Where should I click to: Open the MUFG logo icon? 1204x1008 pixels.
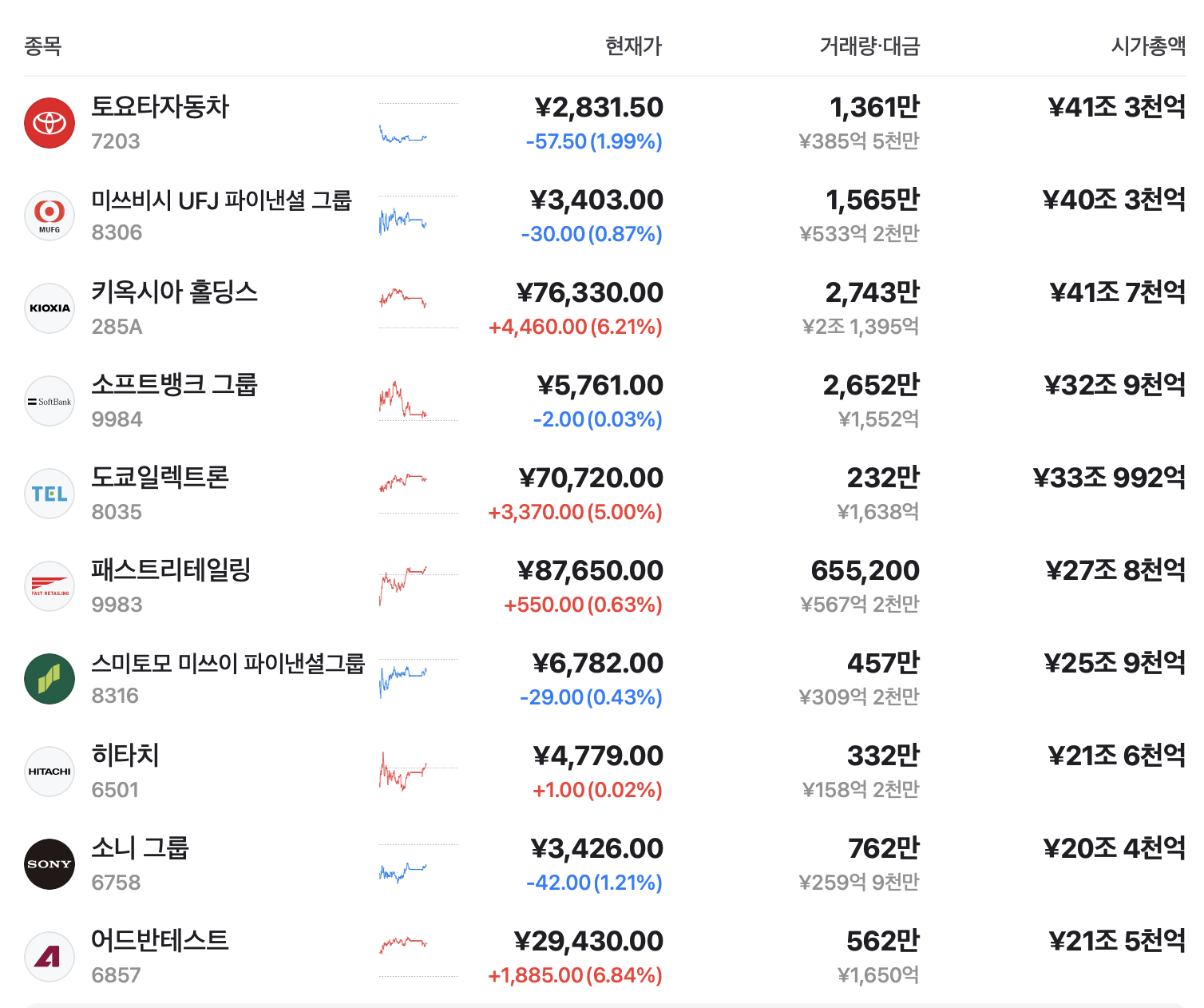[x=50, y=216]
